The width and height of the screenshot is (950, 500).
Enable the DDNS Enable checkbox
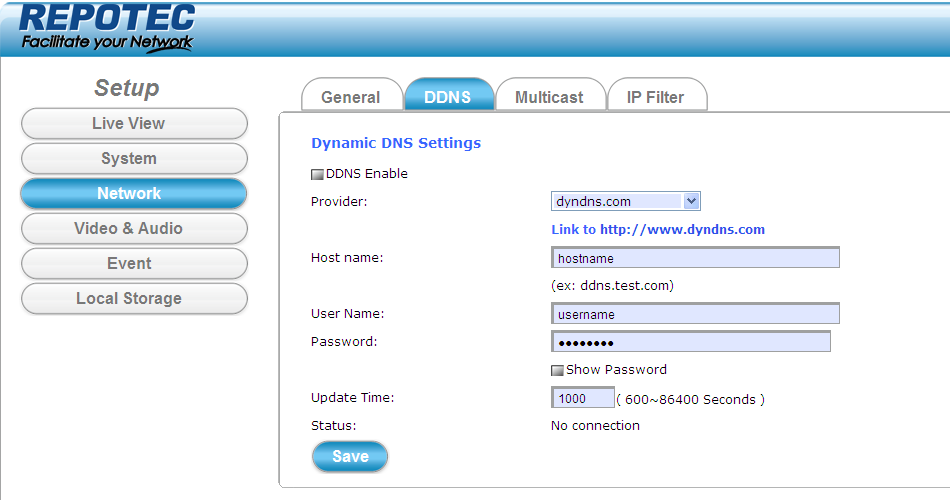[x=318, y=174]
